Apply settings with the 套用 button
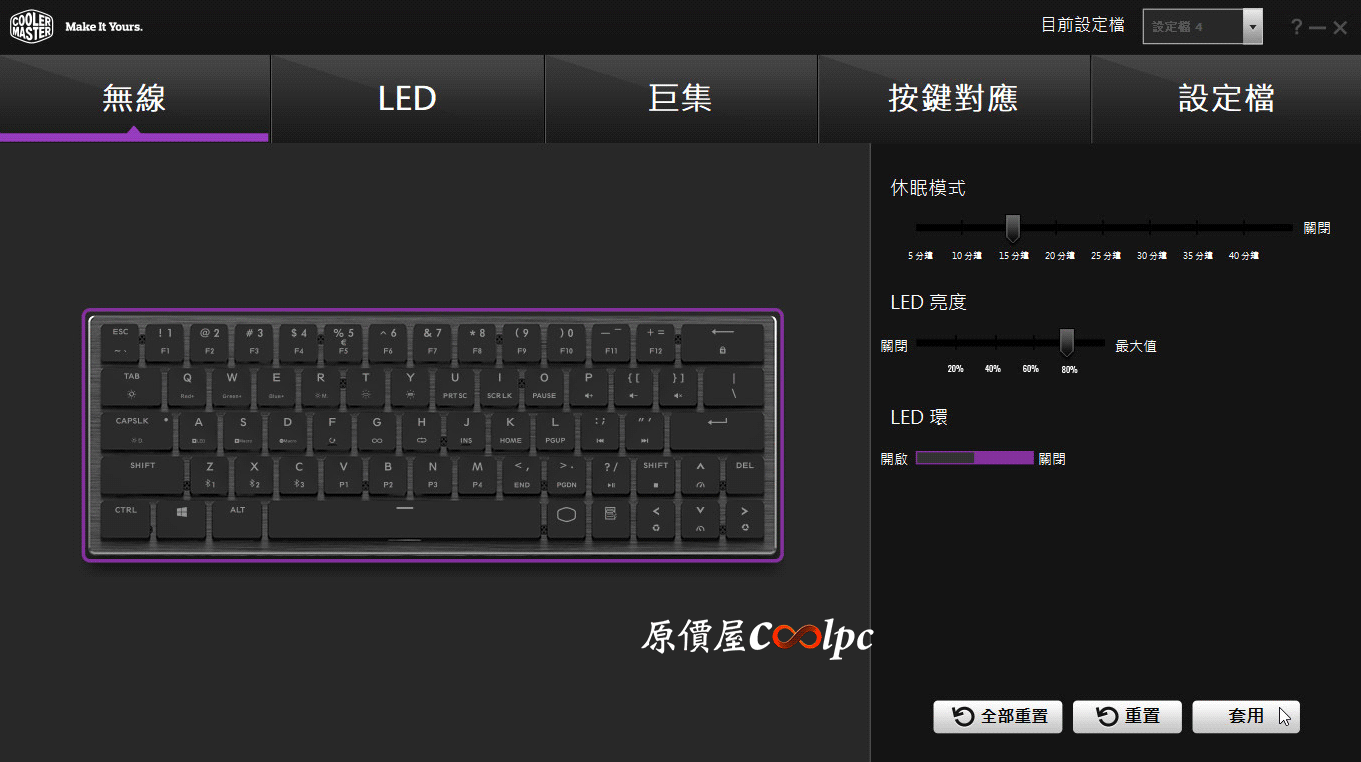 pyautogui.click(x=1246, y=716)
